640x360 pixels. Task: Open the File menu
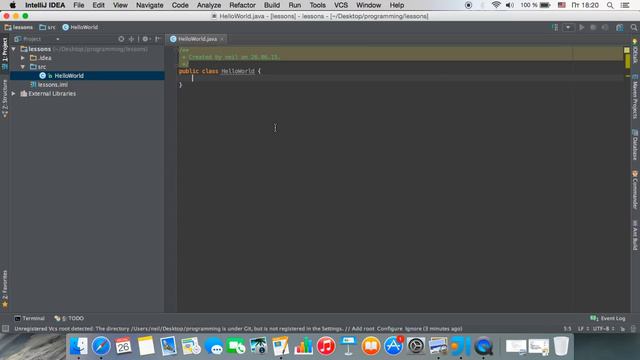(79, 5)
